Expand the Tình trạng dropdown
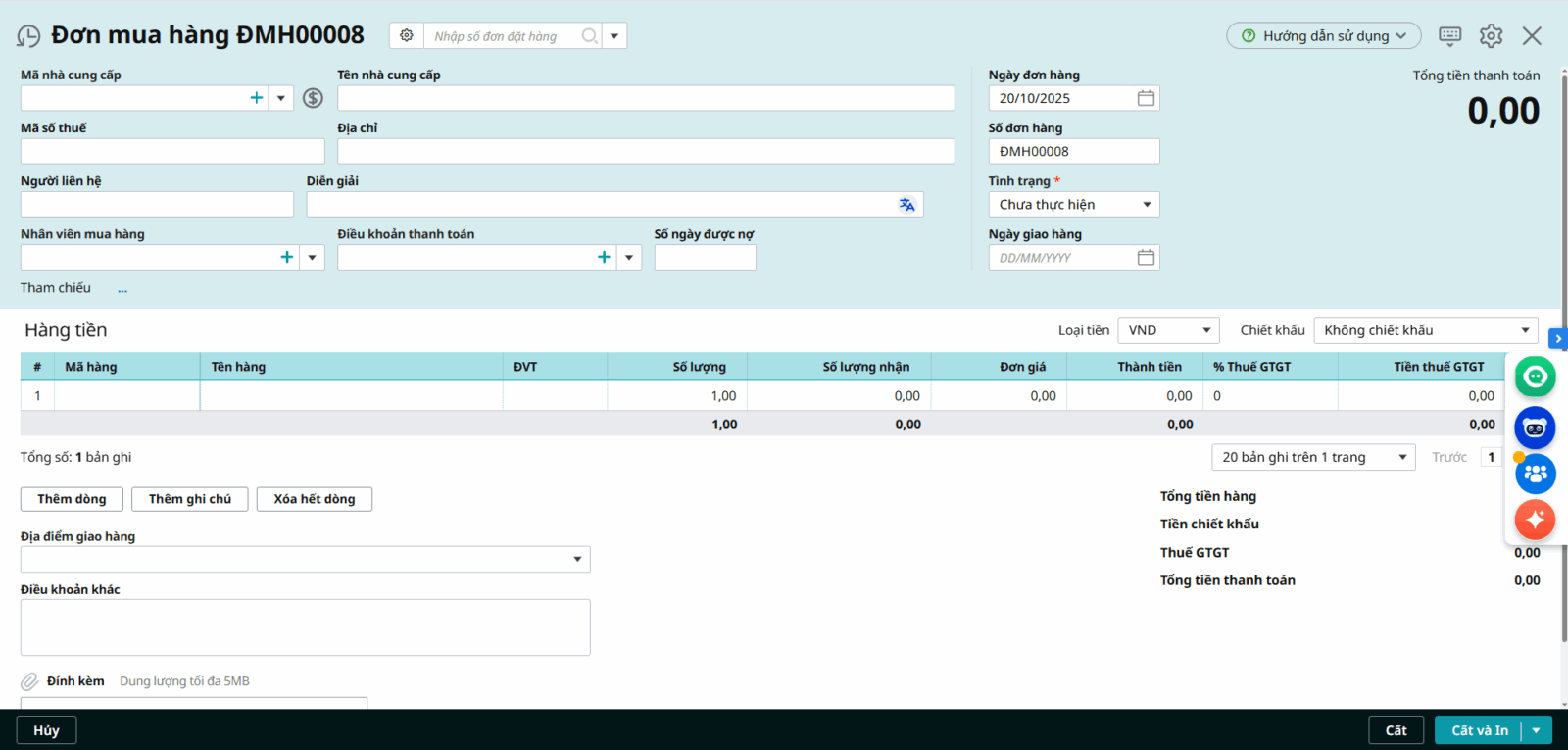 click(x=1147, y=205)
